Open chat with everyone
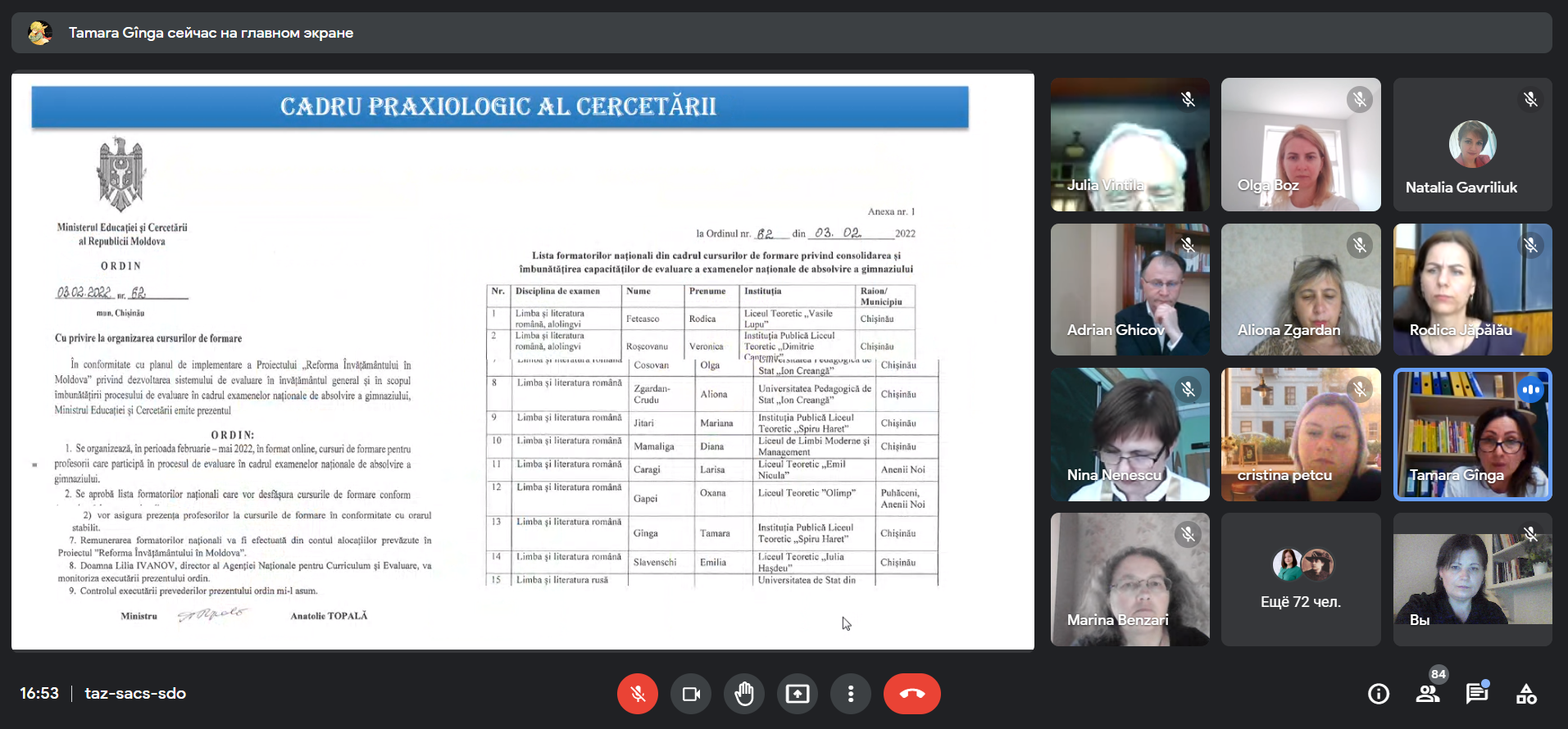Screen dimensions: 1568x729 [x=1476, y=694]
